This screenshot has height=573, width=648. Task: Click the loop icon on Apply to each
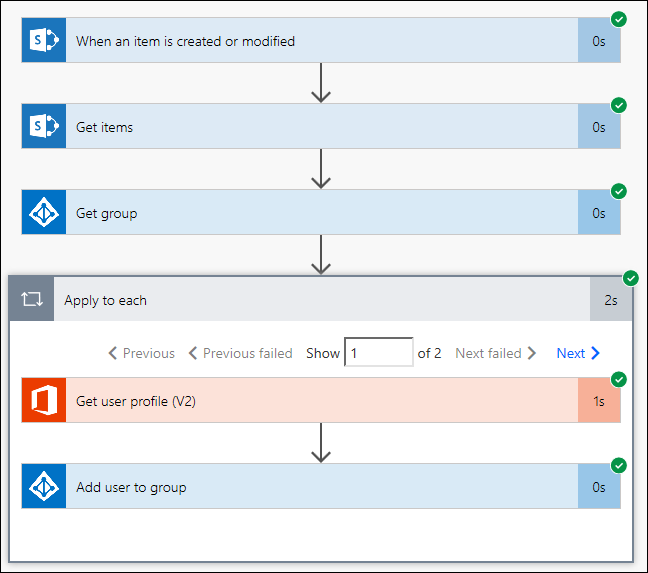click(31, 300)
